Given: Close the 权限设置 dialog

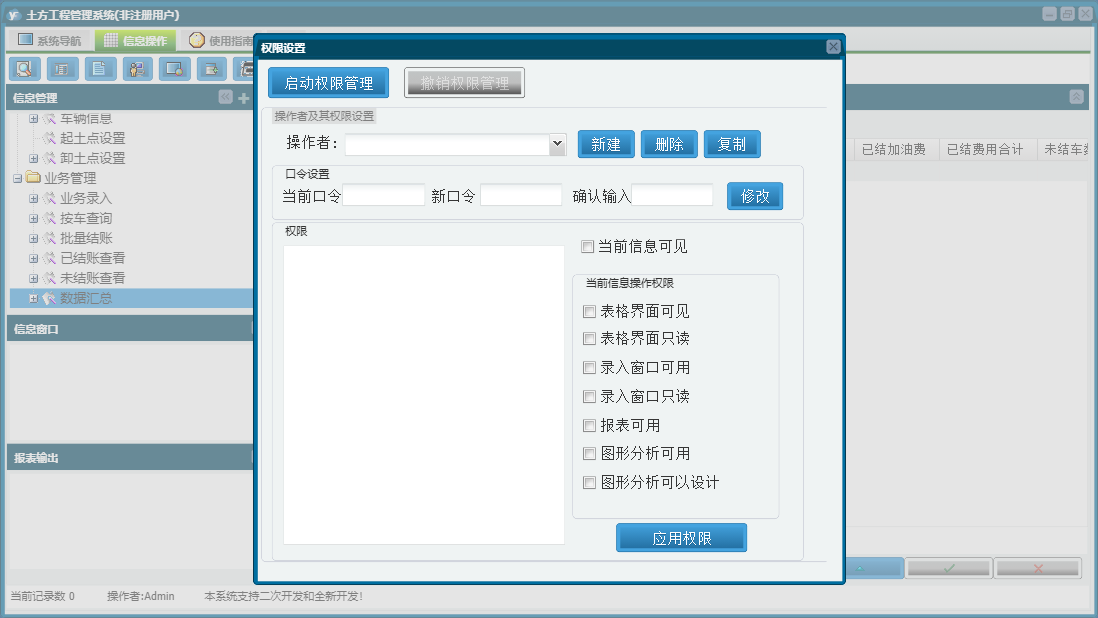Looking at the screenshot, I should click(833, 47).
